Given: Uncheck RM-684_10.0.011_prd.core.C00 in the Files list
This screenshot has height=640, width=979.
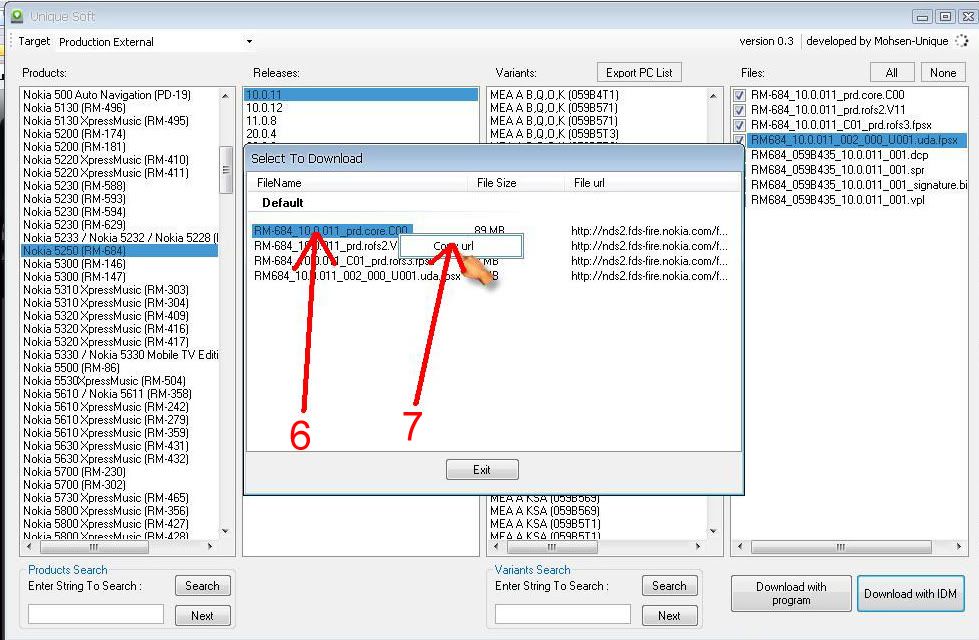Looking at the screenshot, I should [x=739, y=96].
